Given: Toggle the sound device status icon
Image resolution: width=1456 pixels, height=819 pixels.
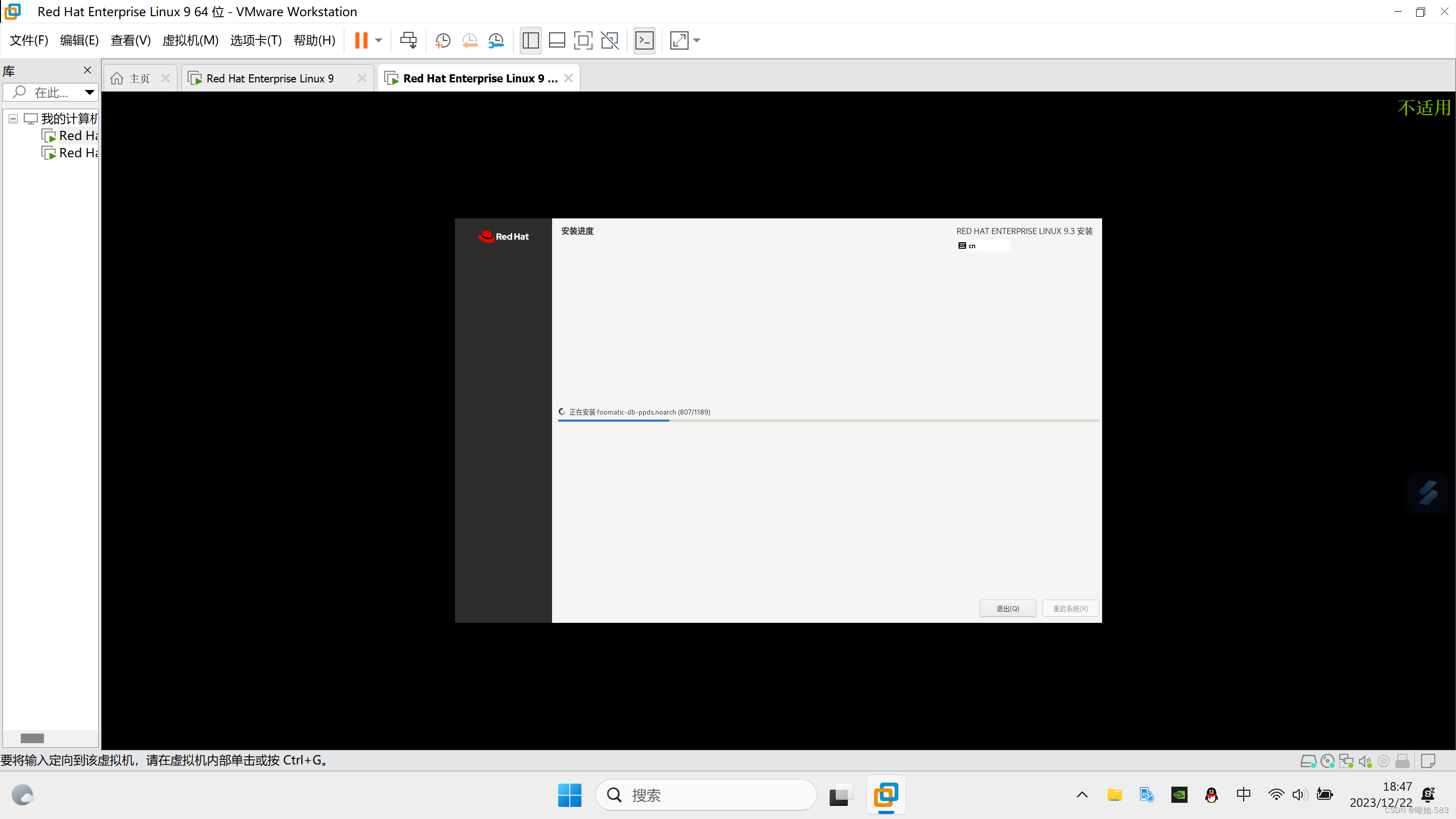Looking at the screenshot, I should click(x=1364, y=761).
